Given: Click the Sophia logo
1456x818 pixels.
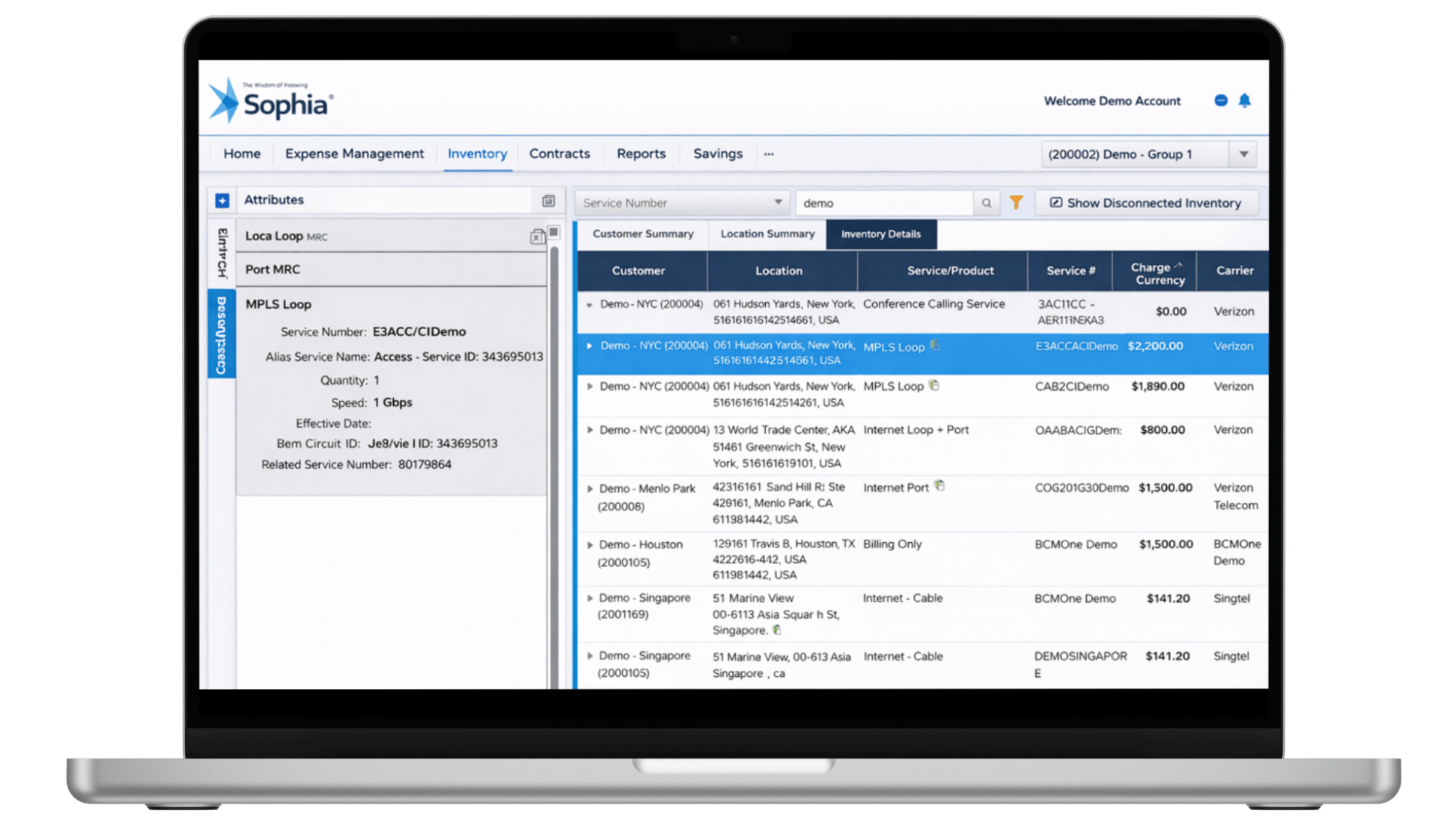Looking at the screenshot, I should click(272, 100).
